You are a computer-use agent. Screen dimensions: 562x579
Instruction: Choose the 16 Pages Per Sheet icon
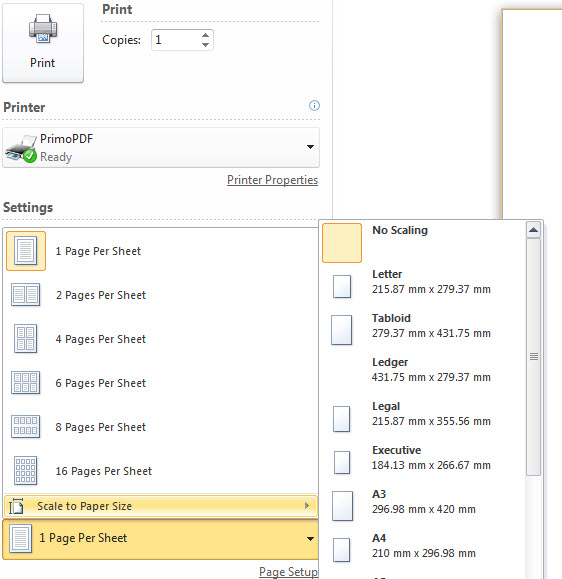point(25,470)
